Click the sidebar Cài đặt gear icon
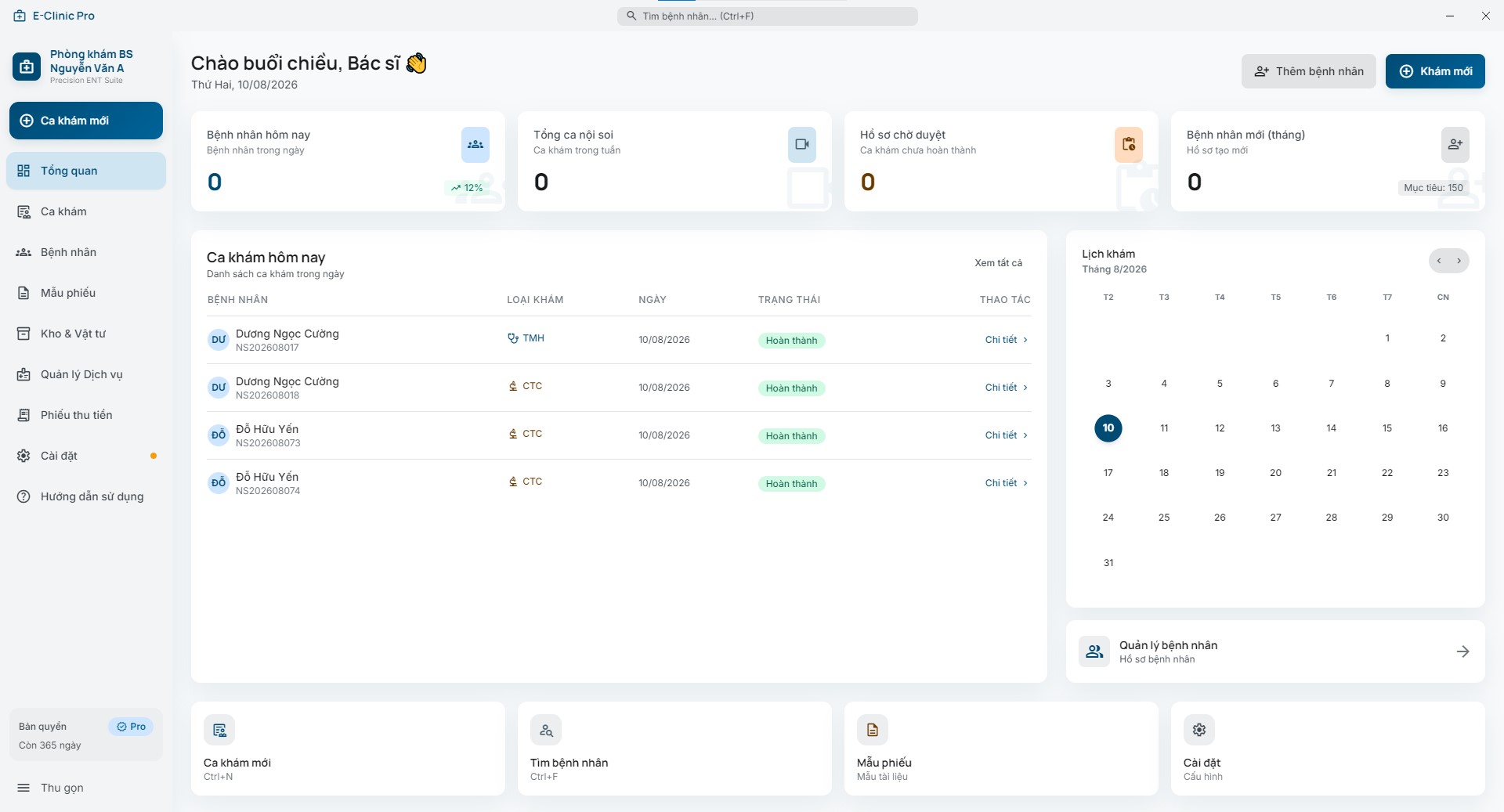This screenshot has width=1504, height=812. tap(23, 456)
